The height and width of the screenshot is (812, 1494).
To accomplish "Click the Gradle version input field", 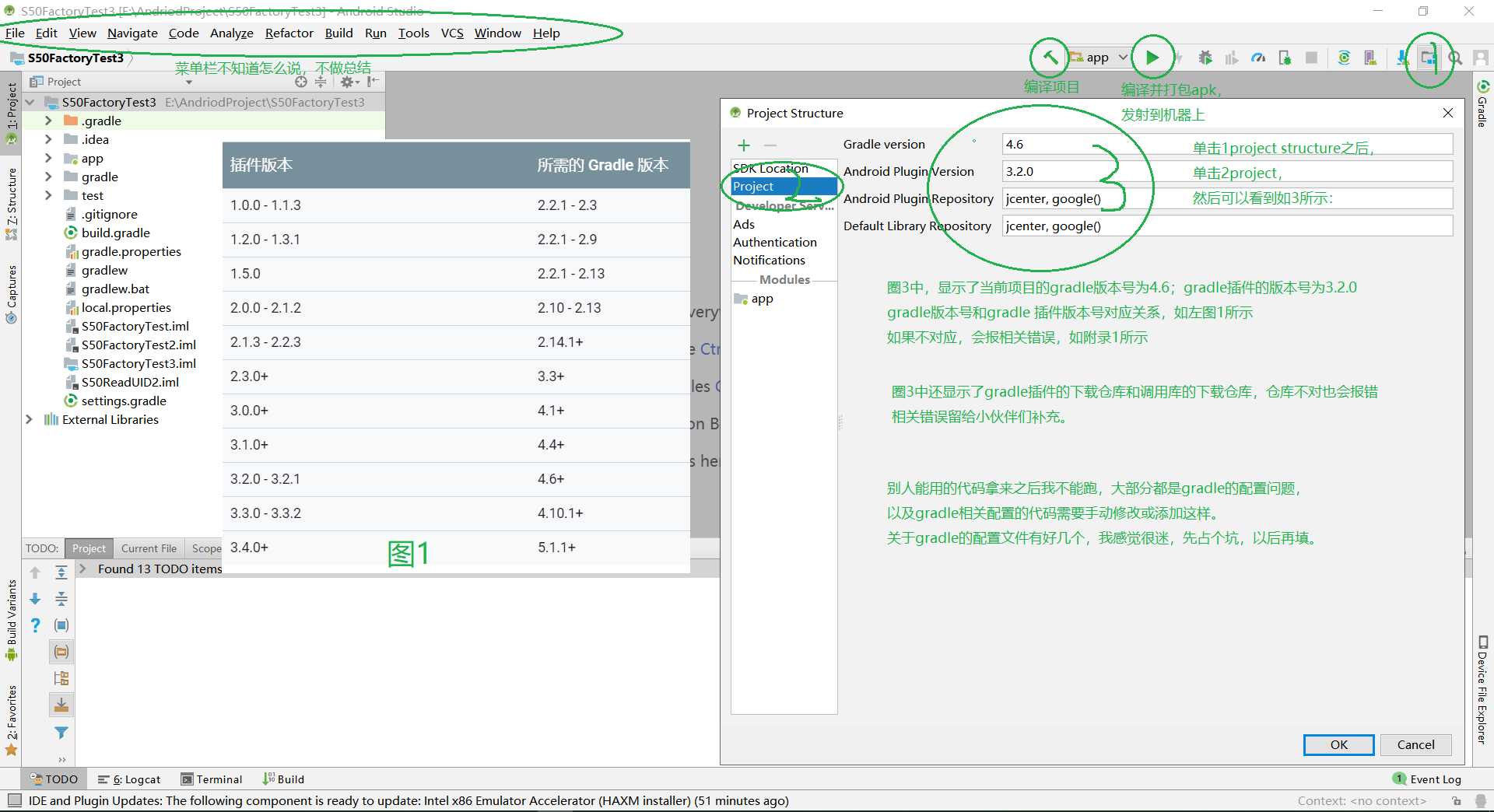I will [x=1227, y=144].
